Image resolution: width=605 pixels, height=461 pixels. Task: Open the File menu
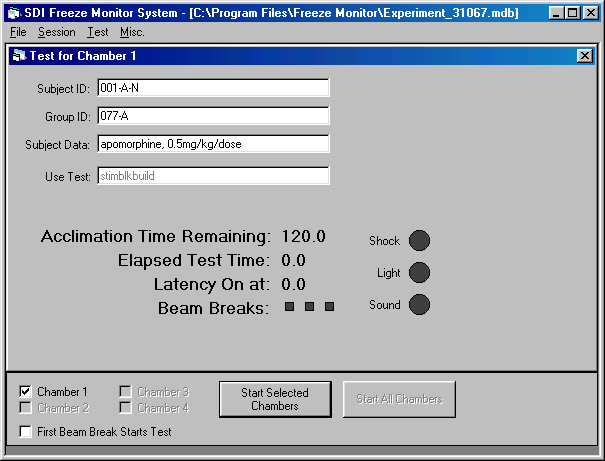tap(18, 32)
